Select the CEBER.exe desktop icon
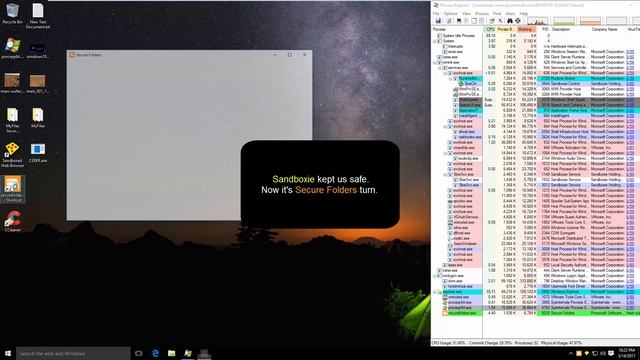The height and width of the screenshot is (360, 640). (38, 153)
